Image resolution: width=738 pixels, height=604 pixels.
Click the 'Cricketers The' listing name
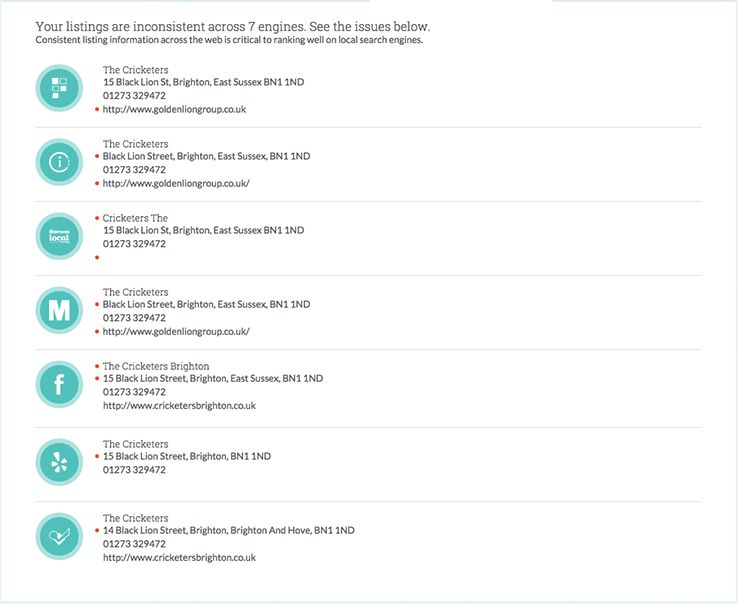(x=135, y=218)
